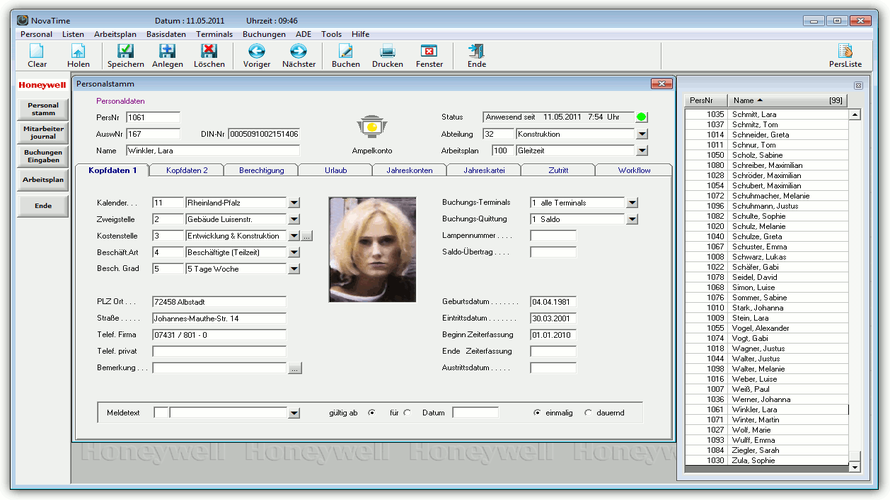Screen dimensions: 890x500
Task: Save record with Speichern icon
Action: pos(125,52)
